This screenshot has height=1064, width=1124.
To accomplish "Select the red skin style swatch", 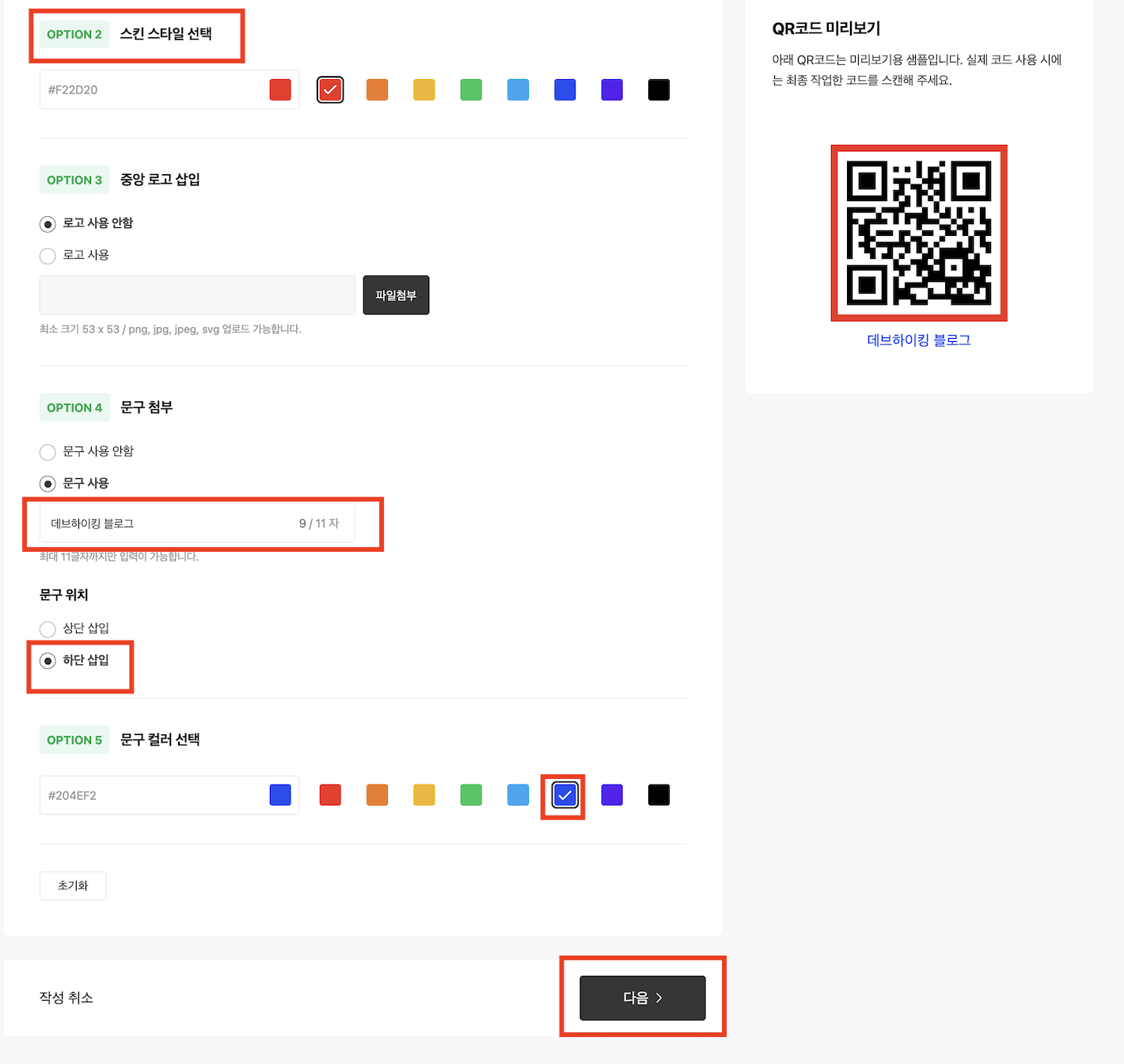I will [x=330, y=89].
